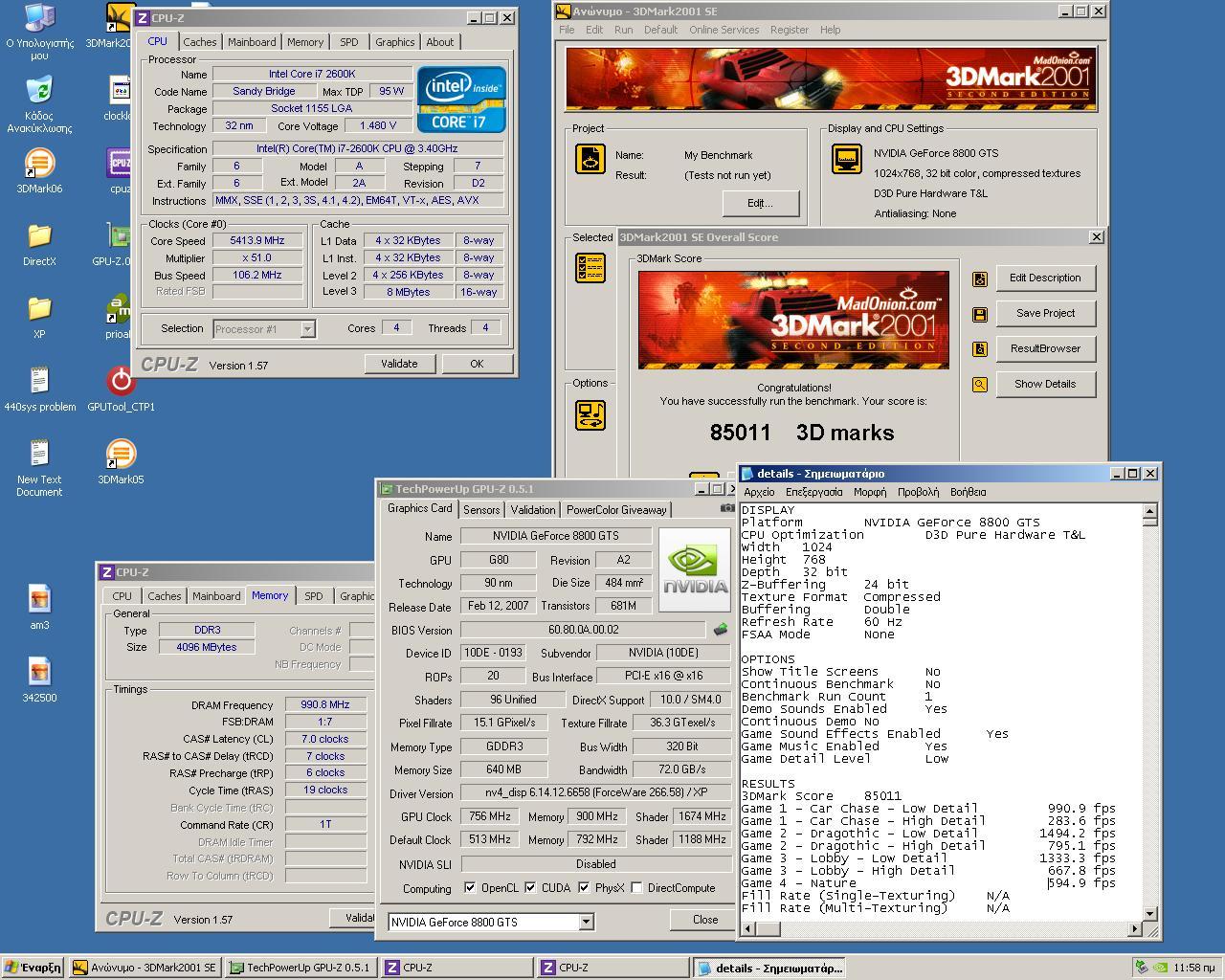Click the Selected tests checklist icon

coord(590,268)
